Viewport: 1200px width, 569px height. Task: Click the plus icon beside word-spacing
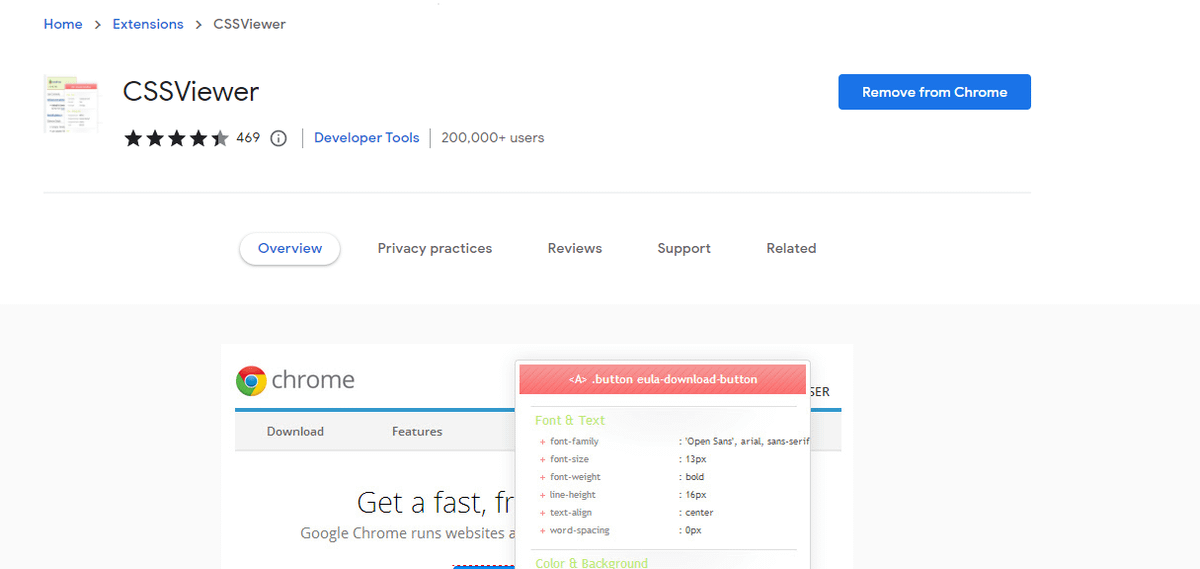point(542,531)
